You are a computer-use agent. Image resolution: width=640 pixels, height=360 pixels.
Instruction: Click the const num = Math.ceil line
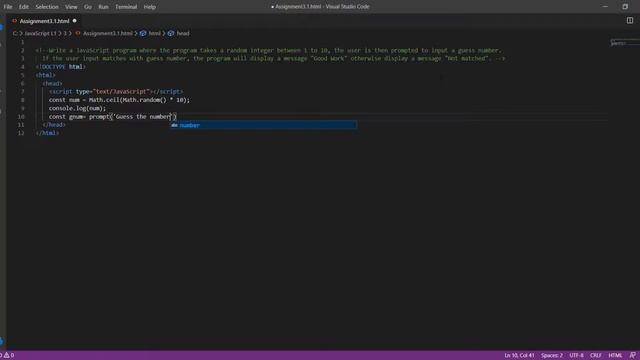coord(119,100)
